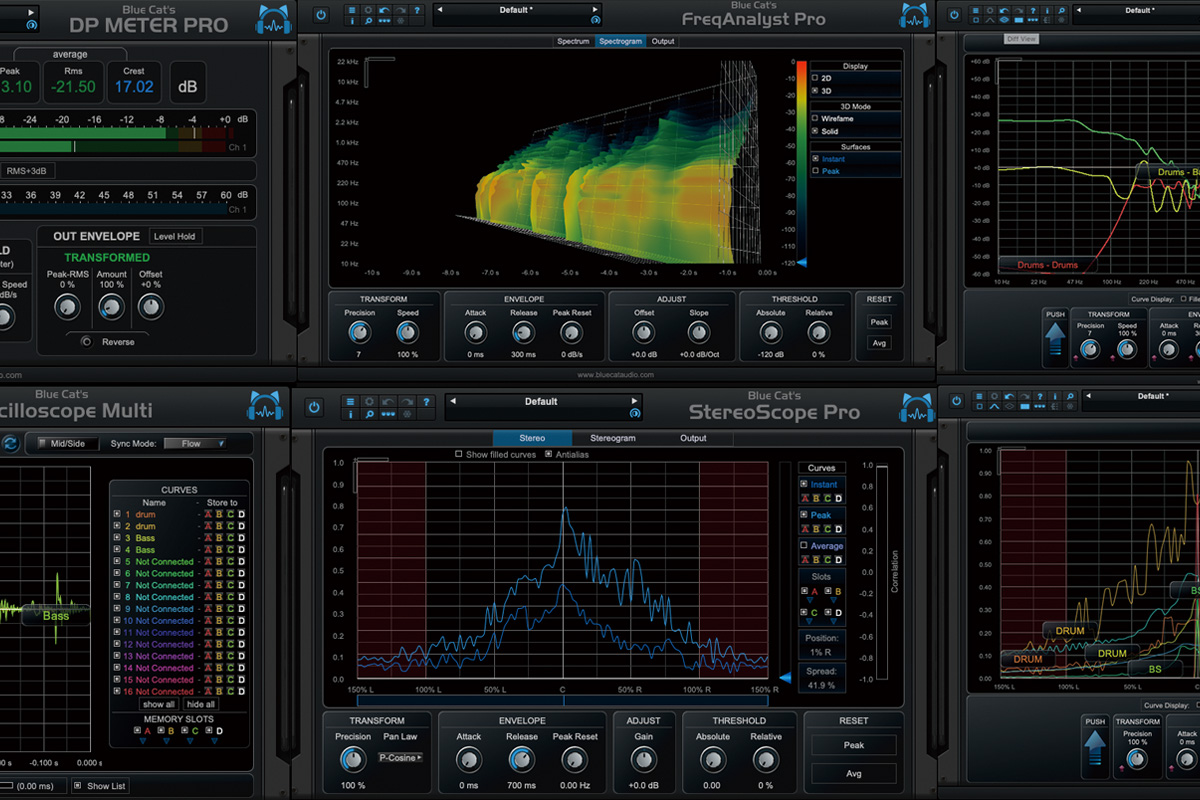This screenshot has width=1200, height=800.
Task: Undo last change in FreqAnalyst Pro
Action: [384, 10]
